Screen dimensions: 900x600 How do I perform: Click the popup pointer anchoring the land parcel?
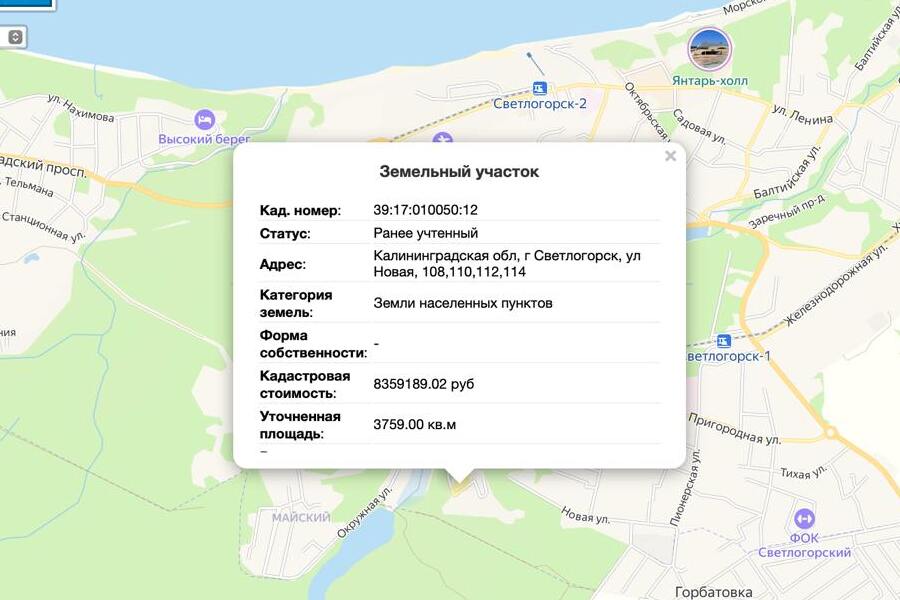point(461,474)
